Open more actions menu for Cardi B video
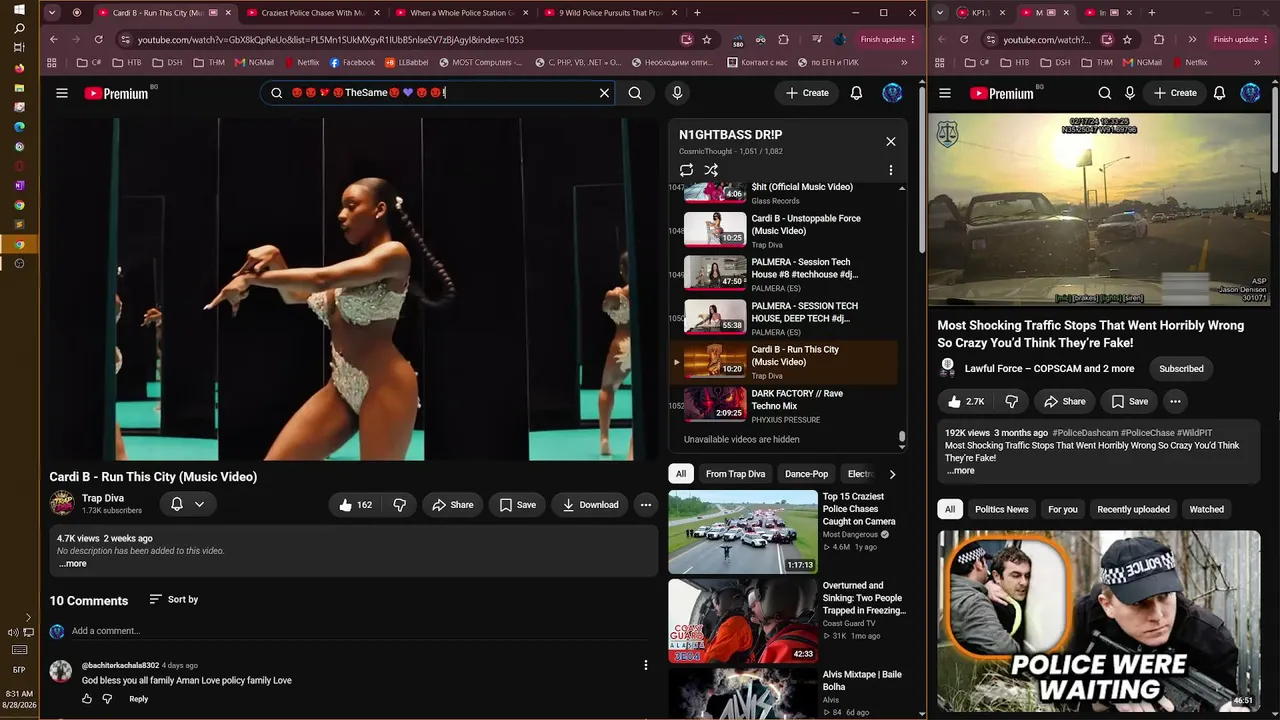The height and width of the screenshot is (720, 1280). (x=646, y=505)
